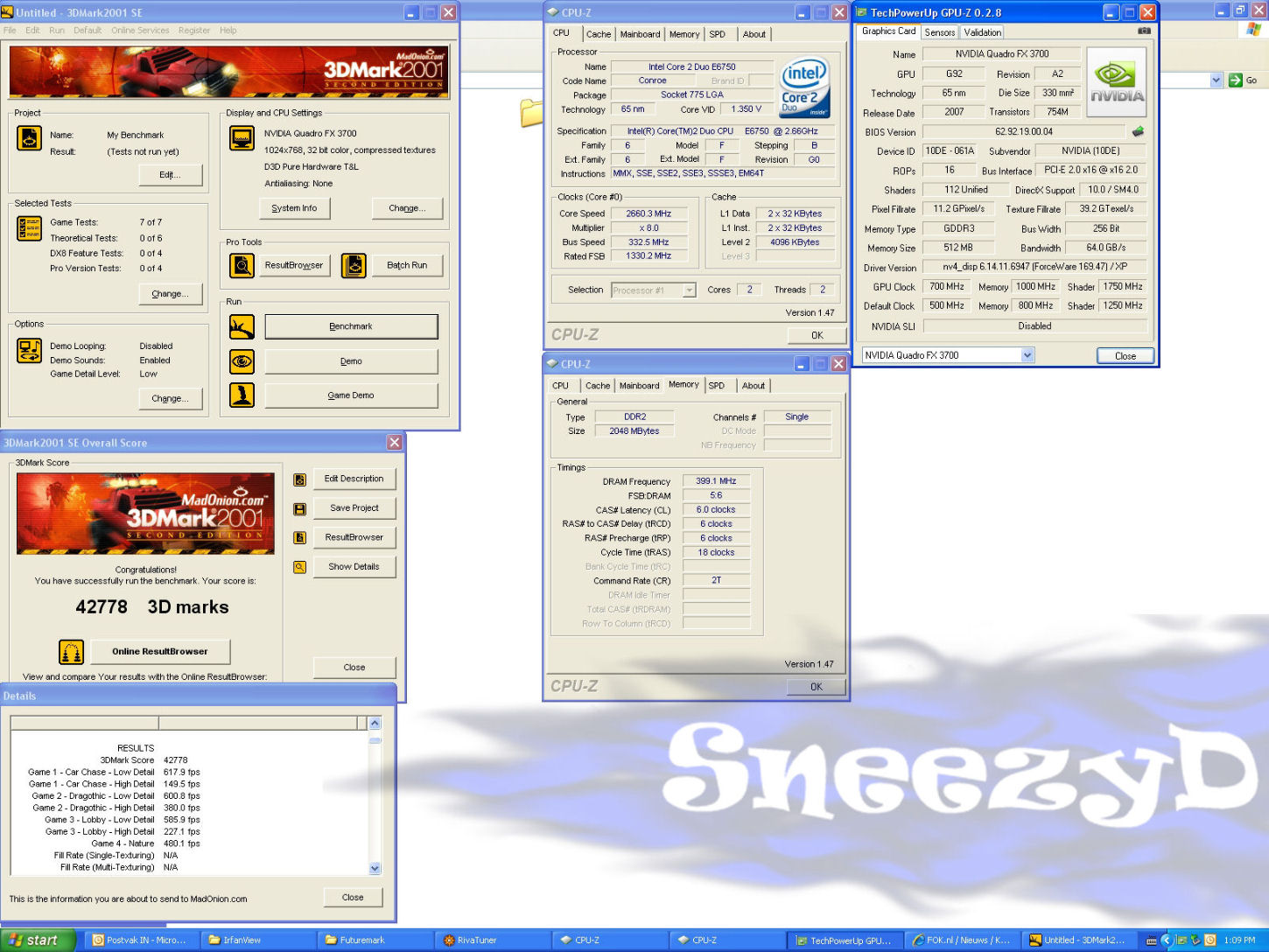
Task: Click Close in the Details window
Action: click(353, 898)
